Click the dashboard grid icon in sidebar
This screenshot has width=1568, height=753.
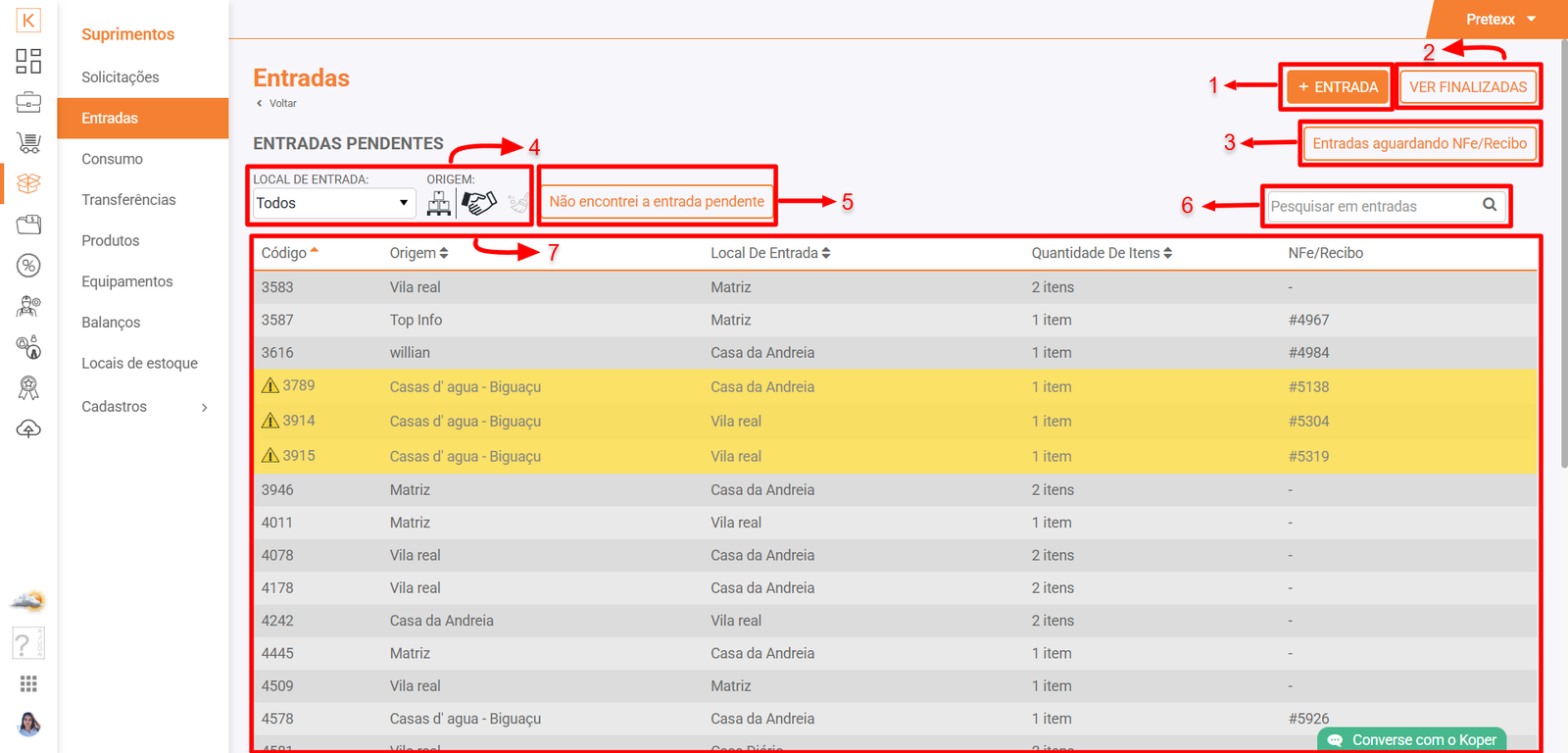point(28,61)
